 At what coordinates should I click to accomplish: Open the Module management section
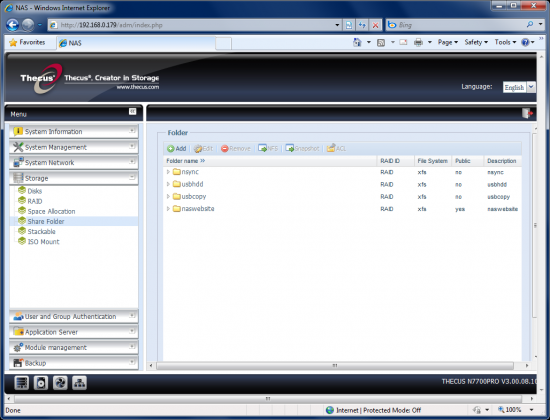pyautogui.click(x=74, y=347)
